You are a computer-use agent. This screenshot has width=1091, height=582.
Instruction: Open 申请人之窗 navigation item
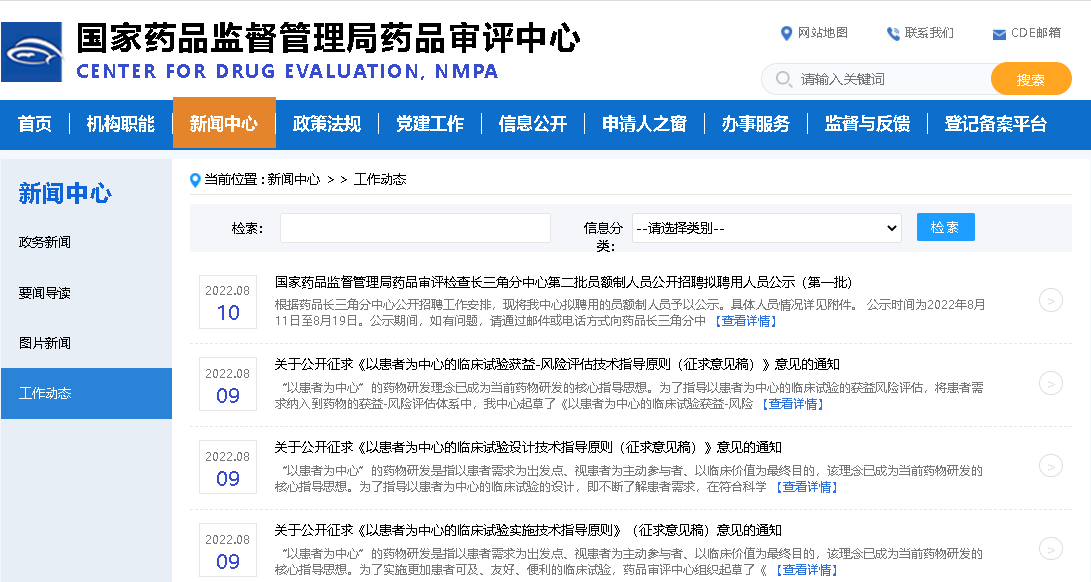click(x=644, y=124)
